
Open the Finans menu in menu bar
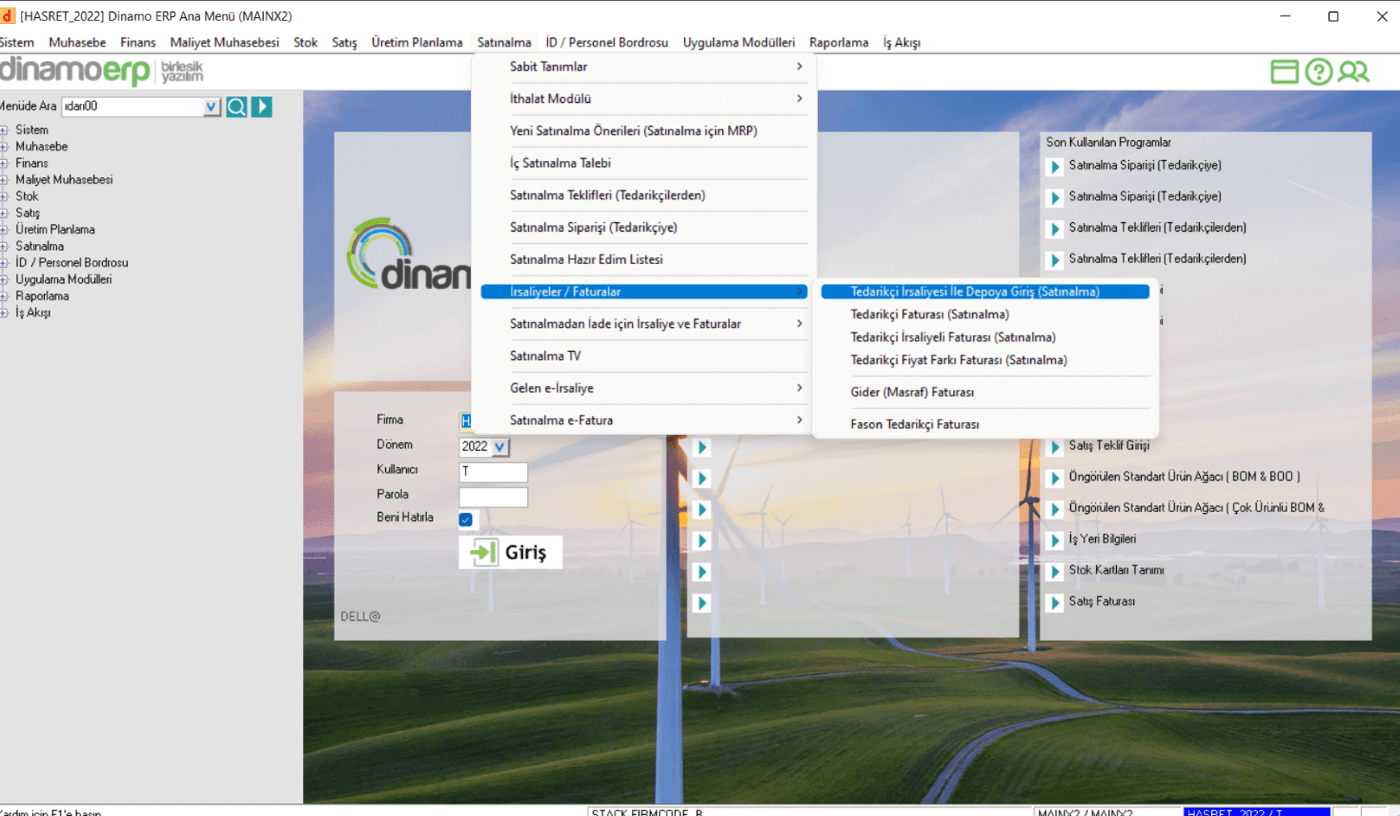tap(138, 43)
